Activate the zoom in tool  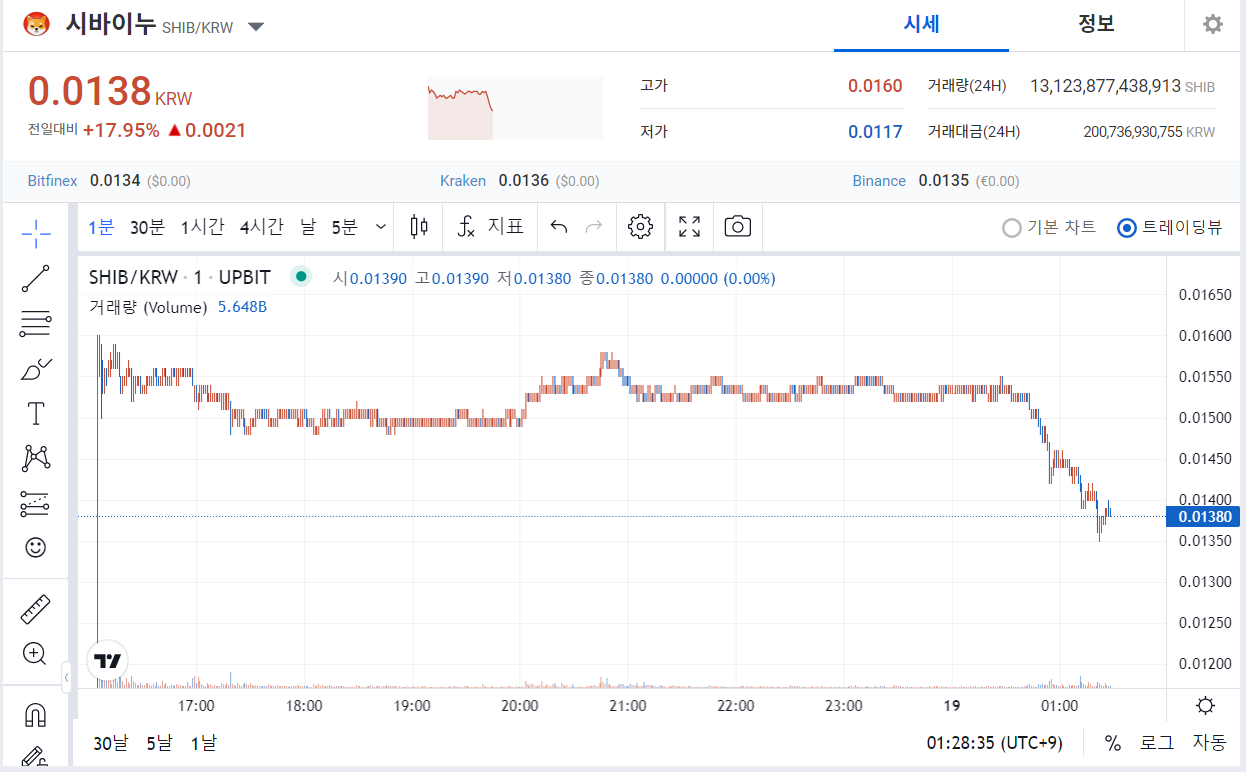[35, 654]
